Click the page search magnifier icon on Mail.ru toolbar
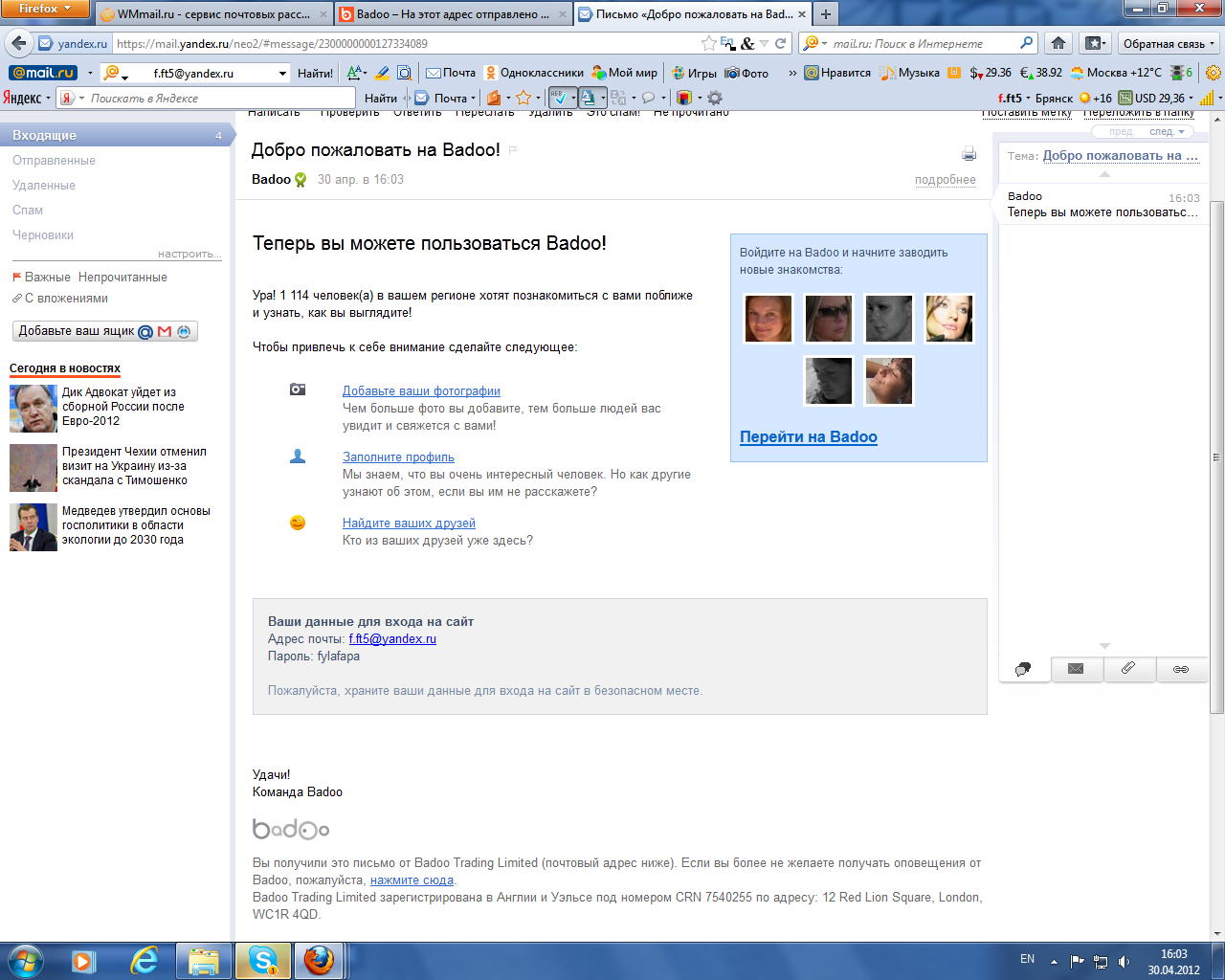 pyautogui.click(x=404, y=73)
